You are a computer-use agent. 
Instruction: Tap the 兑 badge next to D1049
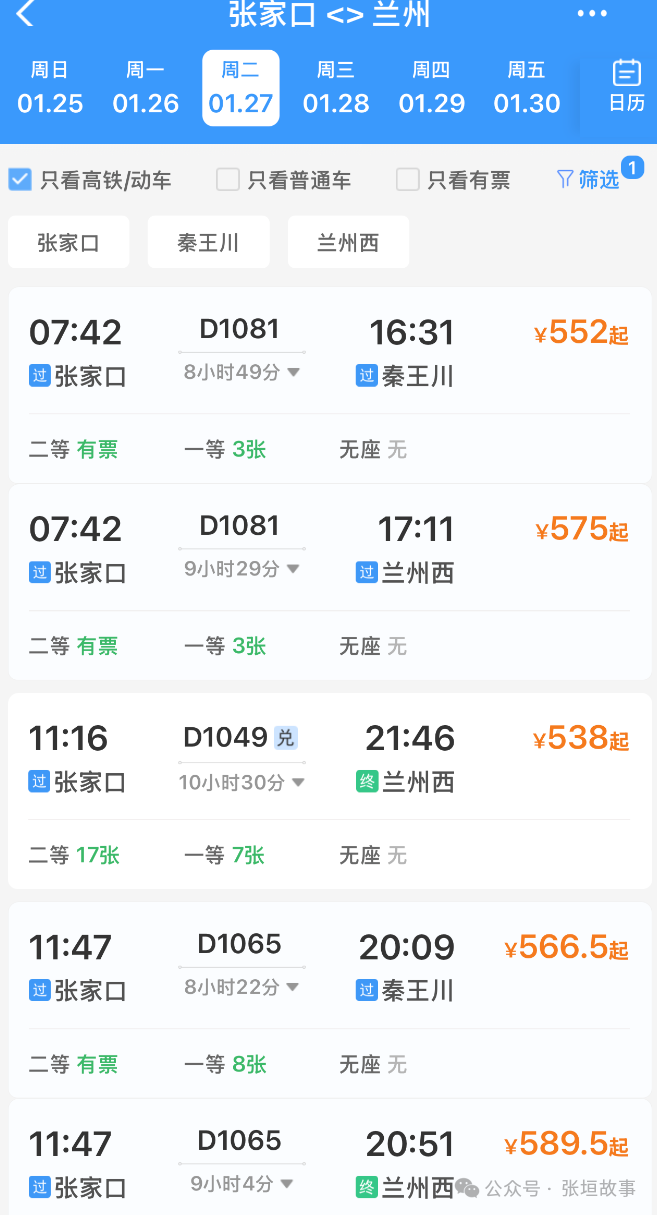286,738
